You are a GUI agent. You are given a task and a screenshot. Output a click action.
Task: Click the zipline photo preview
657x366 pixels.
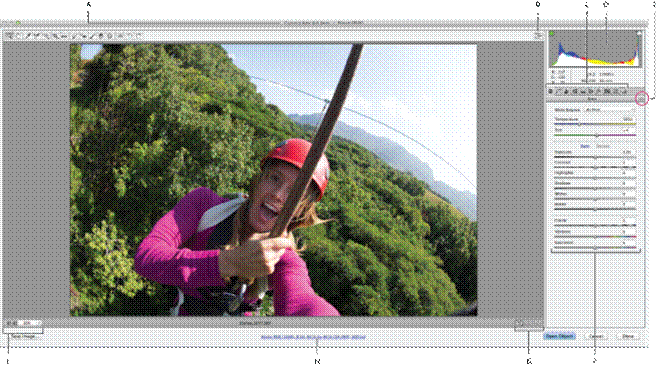pos(273,180)
